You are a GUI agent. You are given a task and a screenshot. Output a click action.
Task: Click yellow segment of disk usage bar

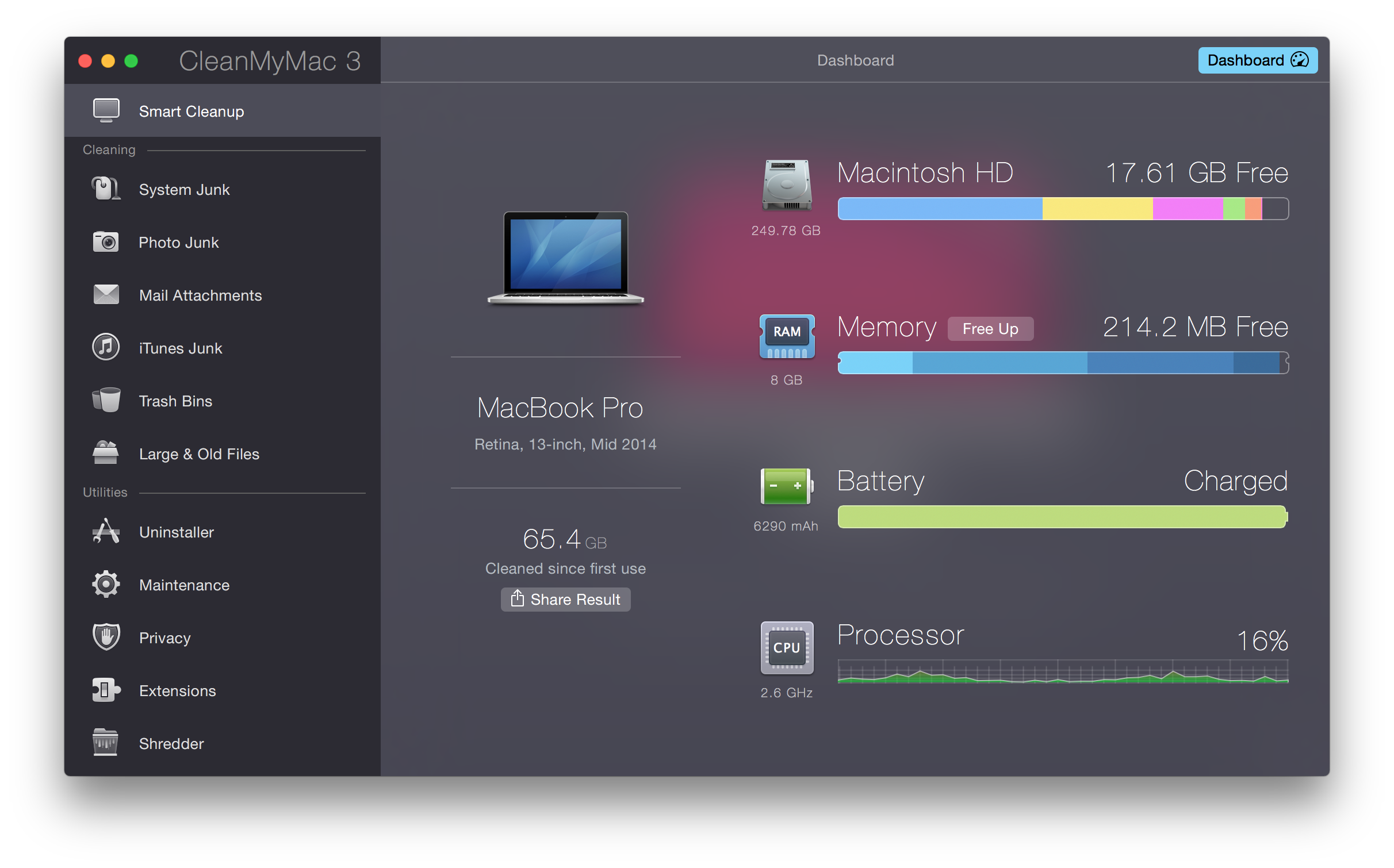(1097, 208)
